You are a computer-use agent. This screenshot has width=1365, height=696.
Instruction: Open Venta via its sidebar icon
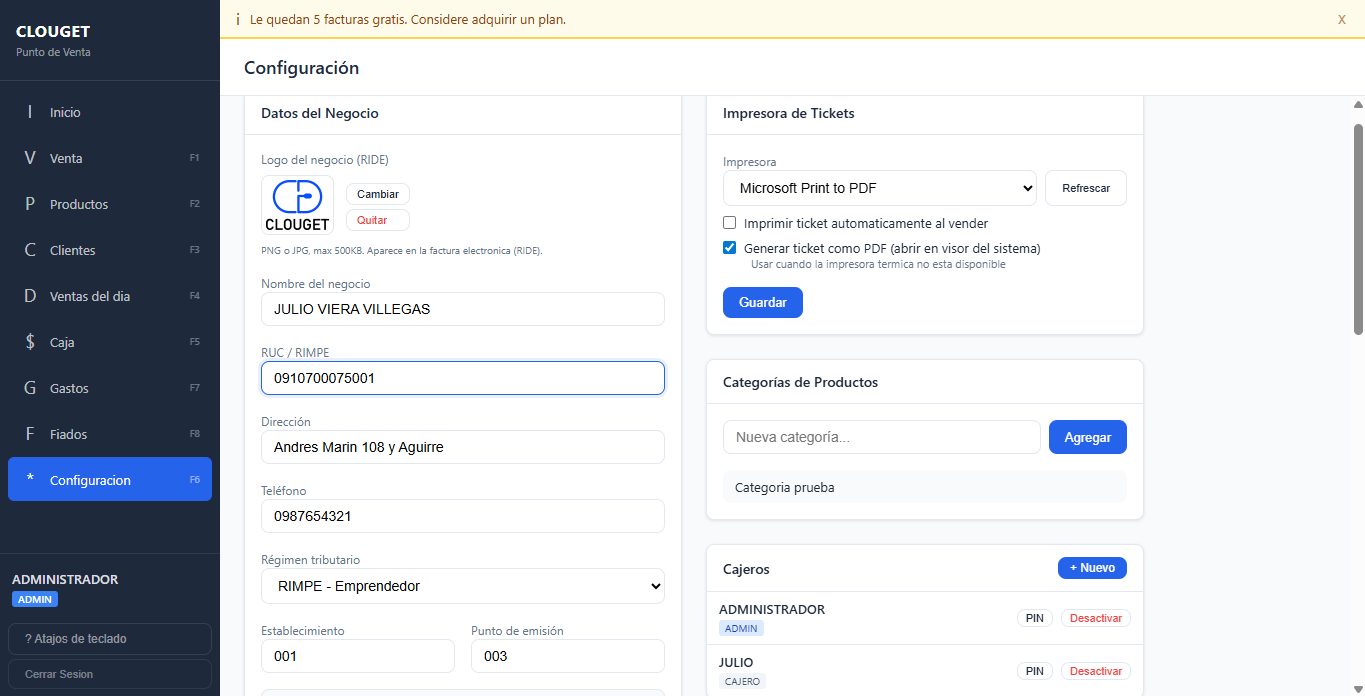[x=30, y=158]
